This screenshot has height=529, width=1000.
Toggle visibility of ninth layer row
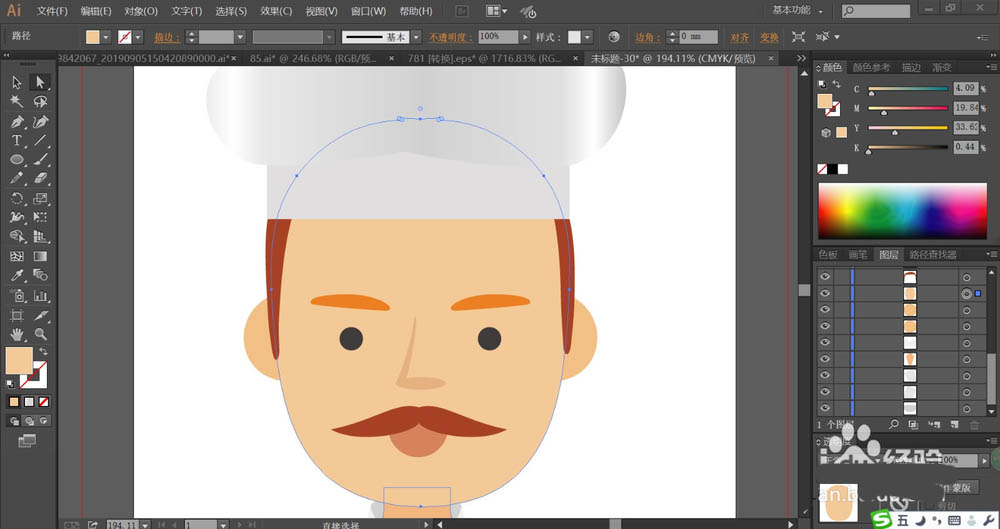825,408
